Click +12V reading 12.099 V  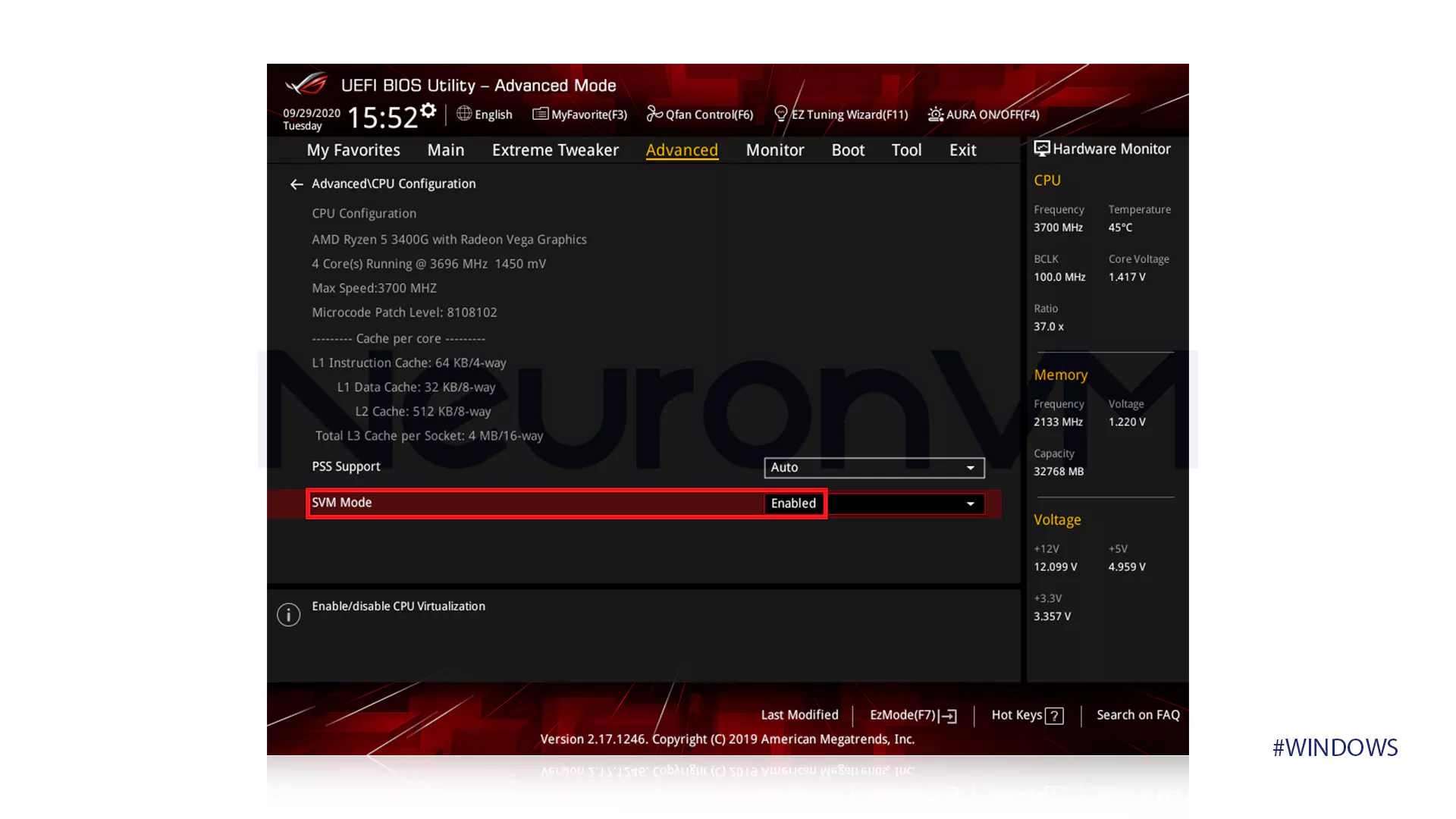1055,567
